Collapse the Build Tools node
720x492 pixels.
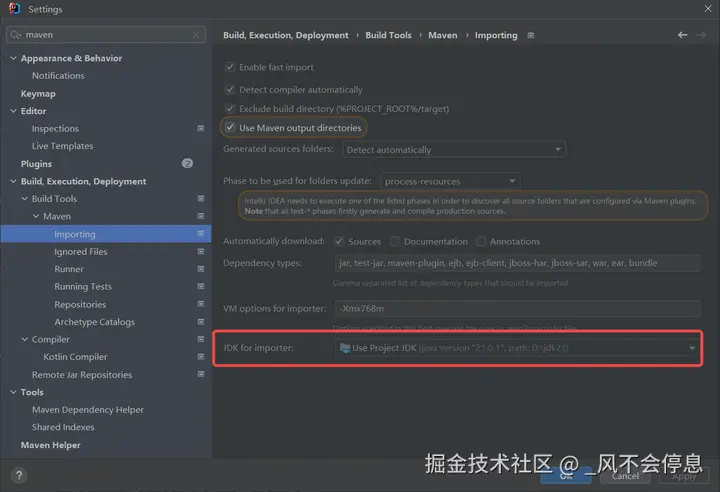pyautogui.click(x=25, y=198)
